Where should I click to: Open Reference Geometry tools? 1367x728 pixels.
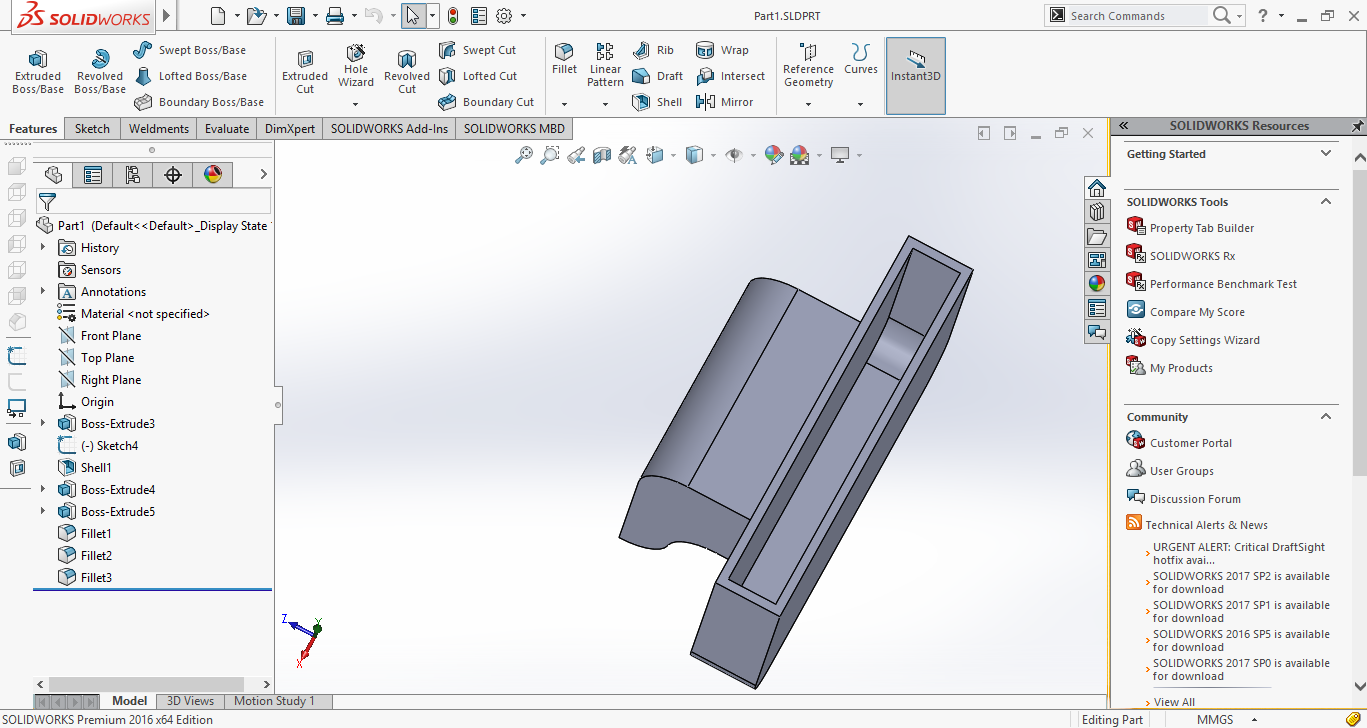tap(808, 65)
